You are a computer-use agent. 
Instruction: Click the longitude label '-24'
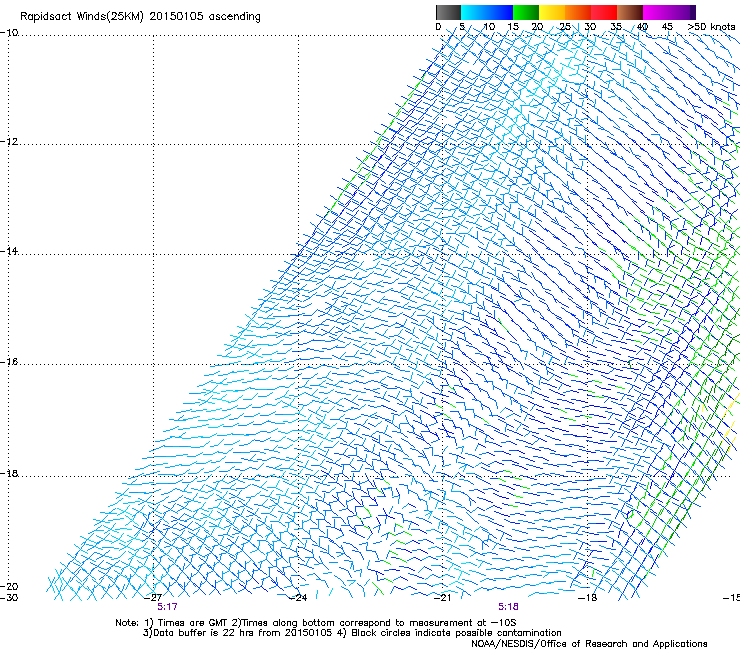[x=298, y=598]
